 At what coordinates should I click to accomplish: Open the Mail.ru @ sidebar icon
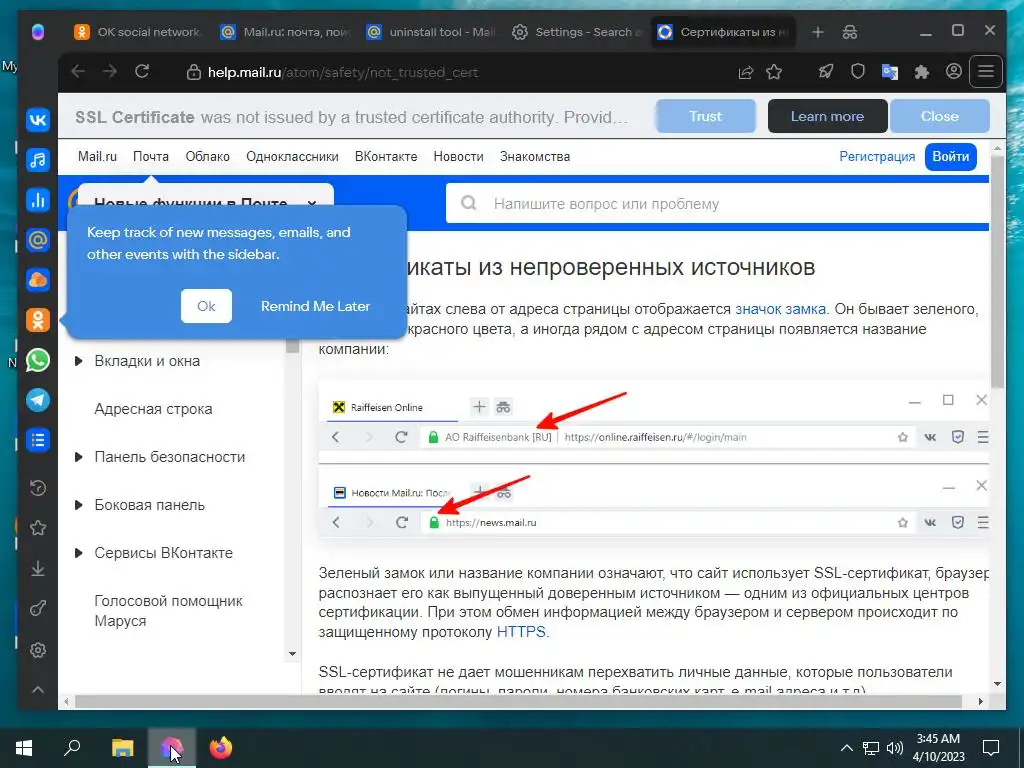(38, 240)
